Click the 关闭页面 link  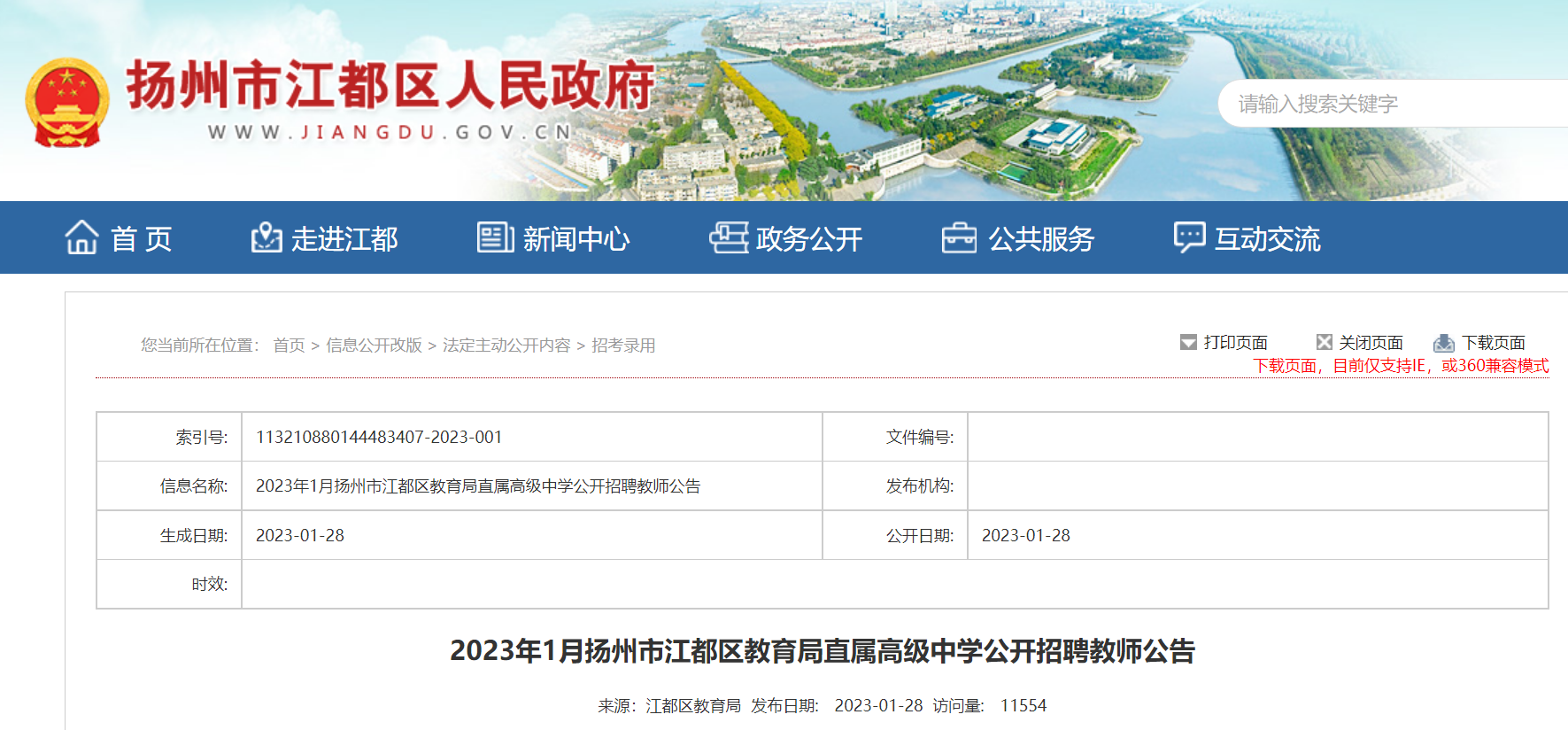pyautogui.click(x=1371, y=343)
